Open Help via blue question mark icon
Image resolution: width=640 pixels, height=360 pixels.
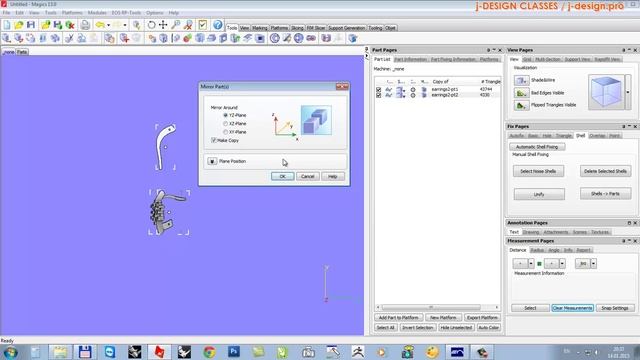[218, 25]
